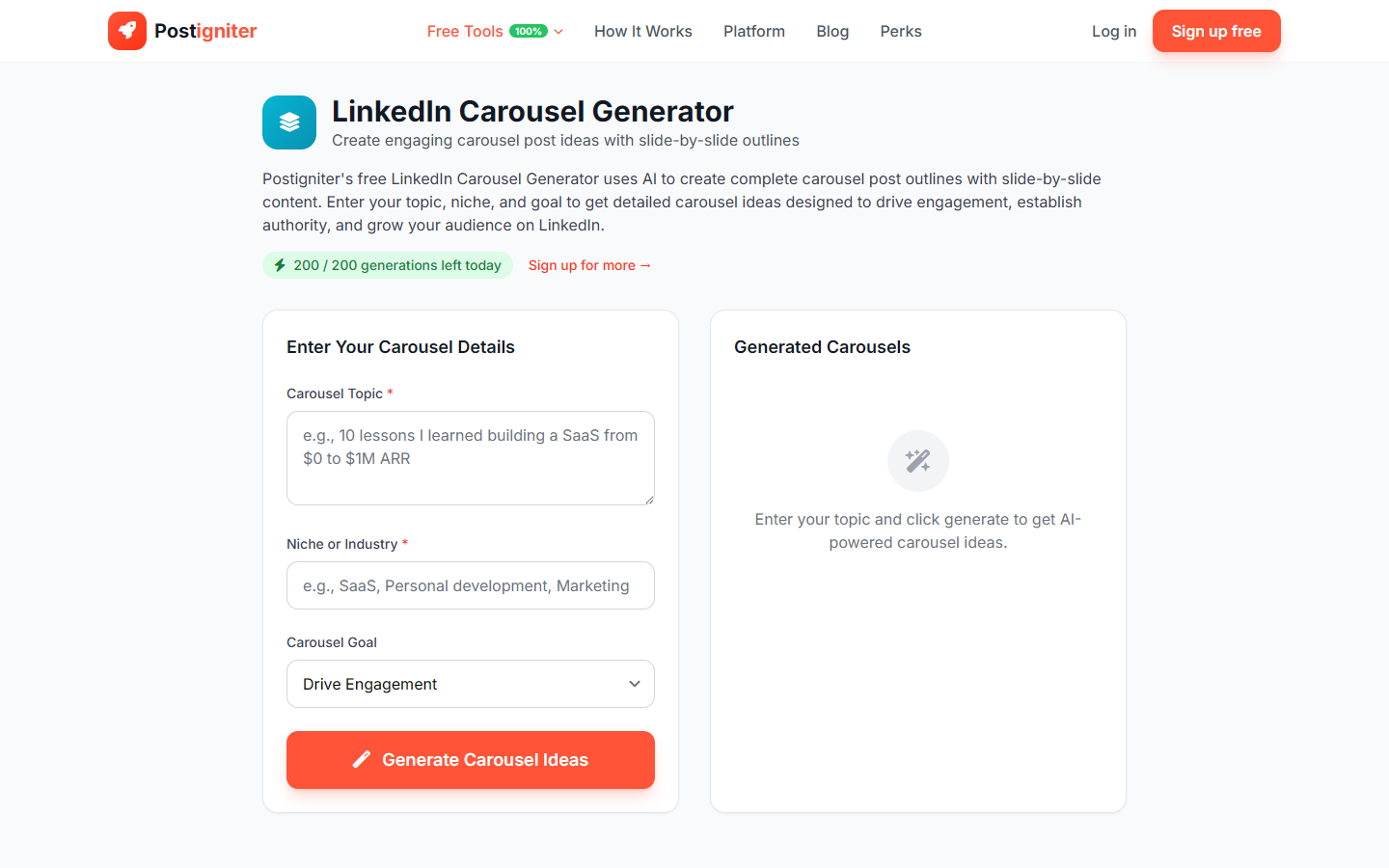Viewport: 1389px width, 868px height.
Task: Click the Postigniter rocket logo icon
Action: [127, 31]
